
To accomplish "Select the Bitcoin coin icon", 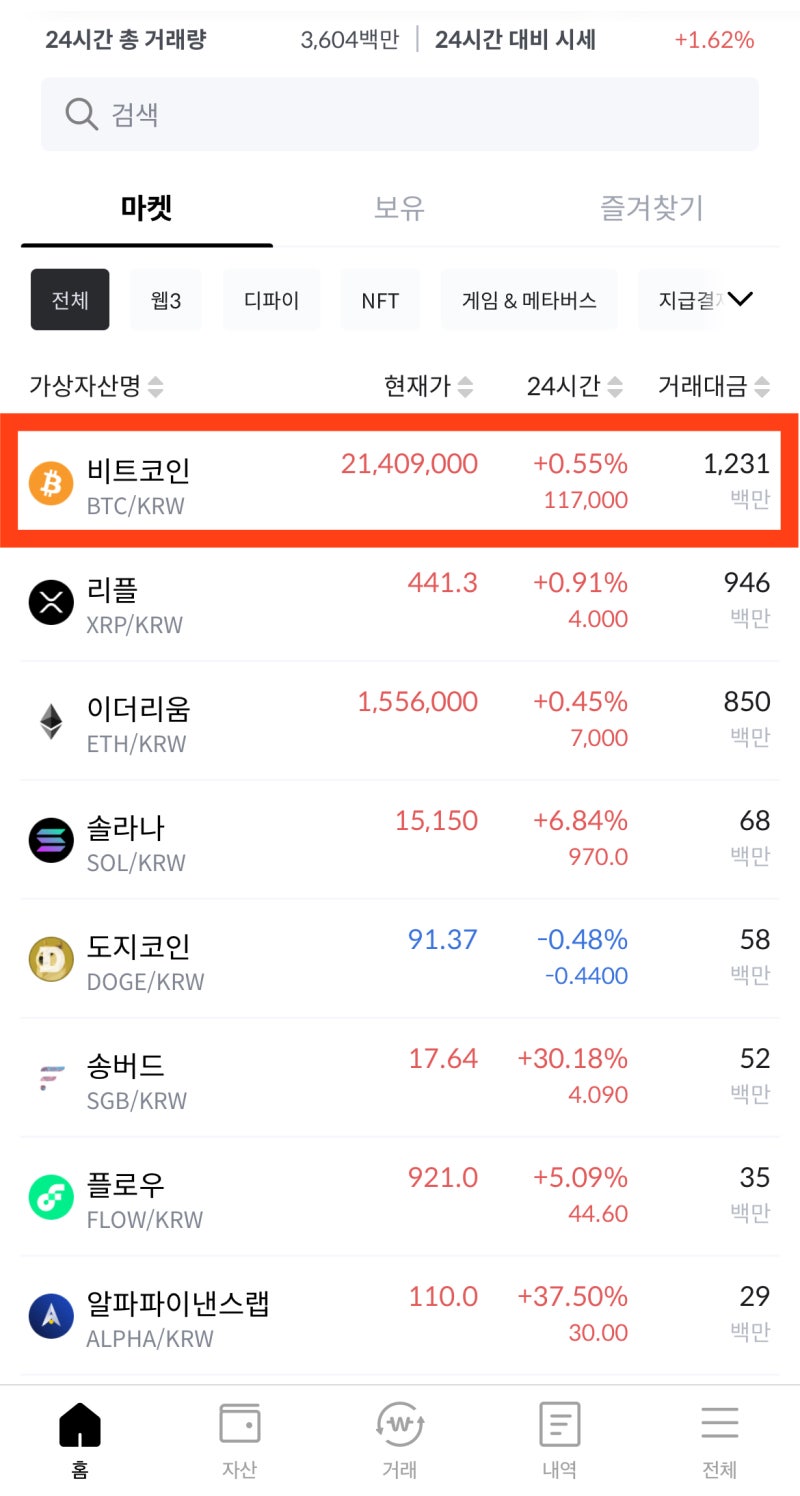I will [50, 481].
